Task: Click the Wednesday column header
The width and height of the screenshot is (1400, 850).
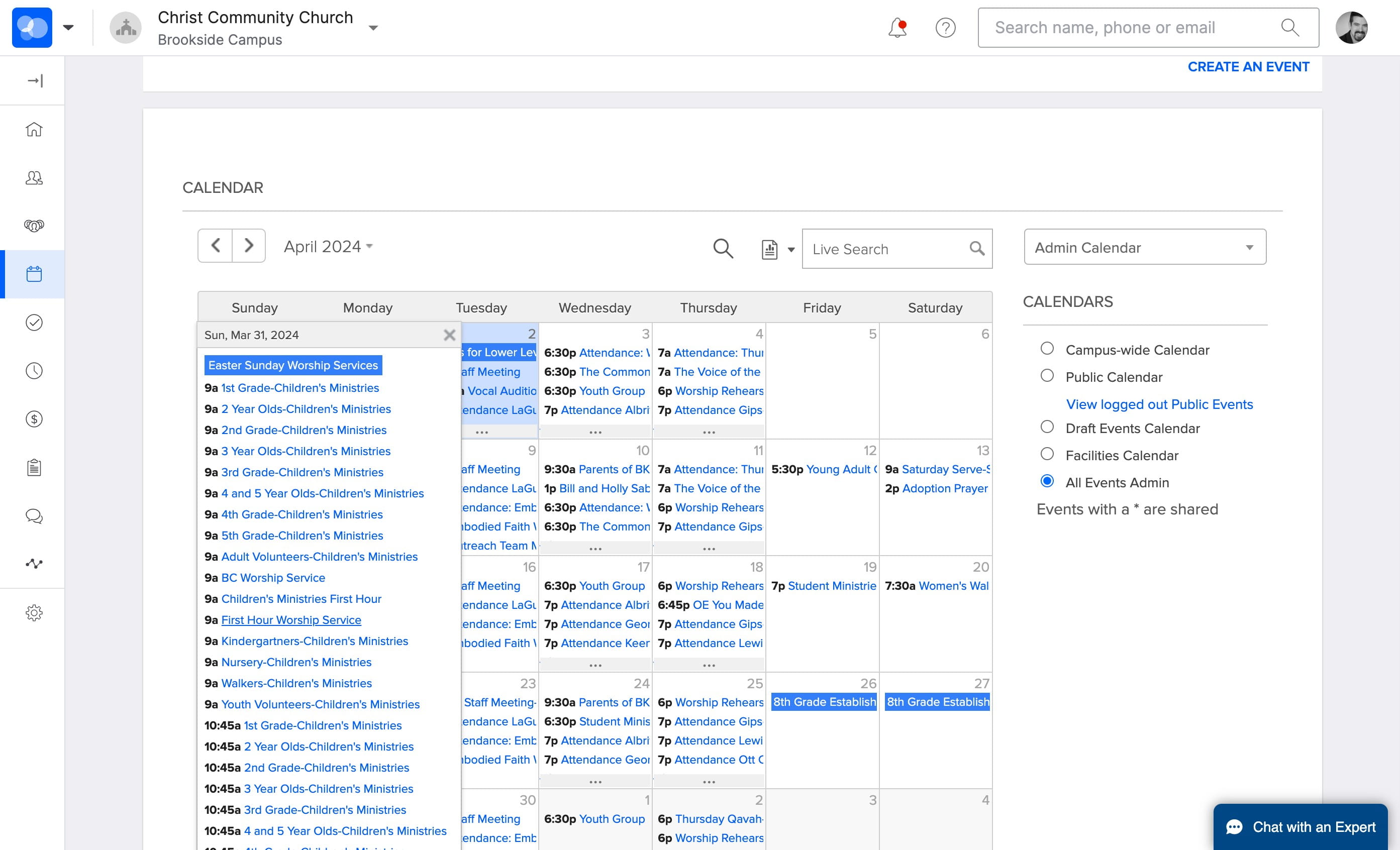Action: click(x=595, y=308)
